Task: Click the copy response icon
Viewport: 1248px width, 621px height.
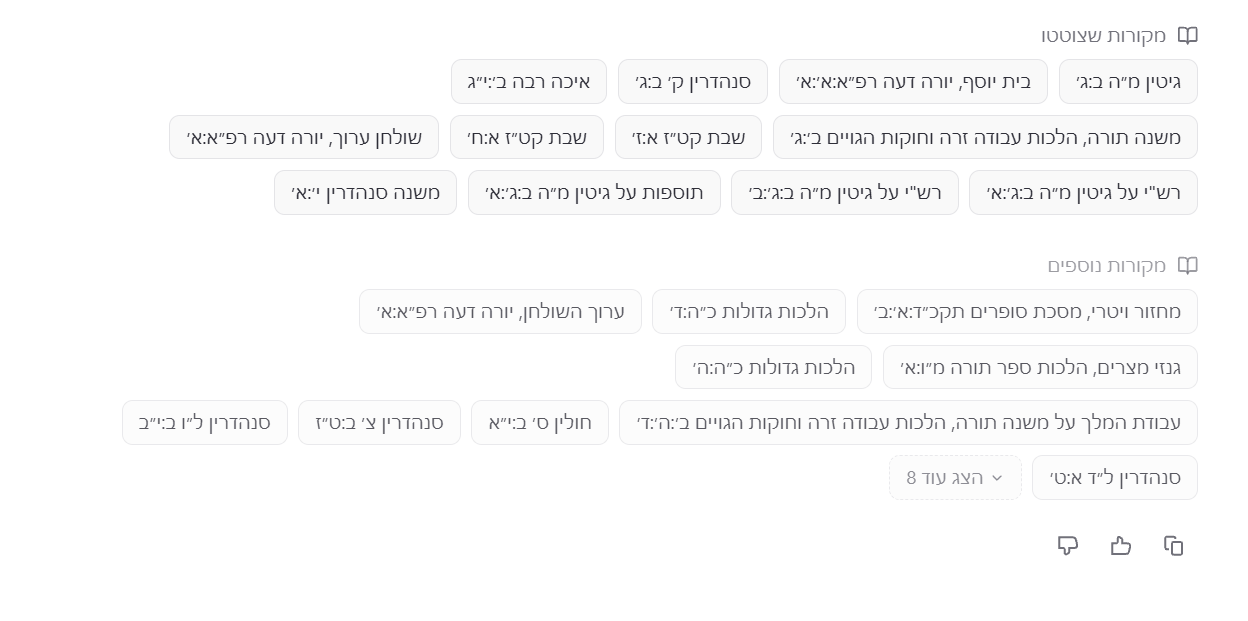Action: (1173, 545)
